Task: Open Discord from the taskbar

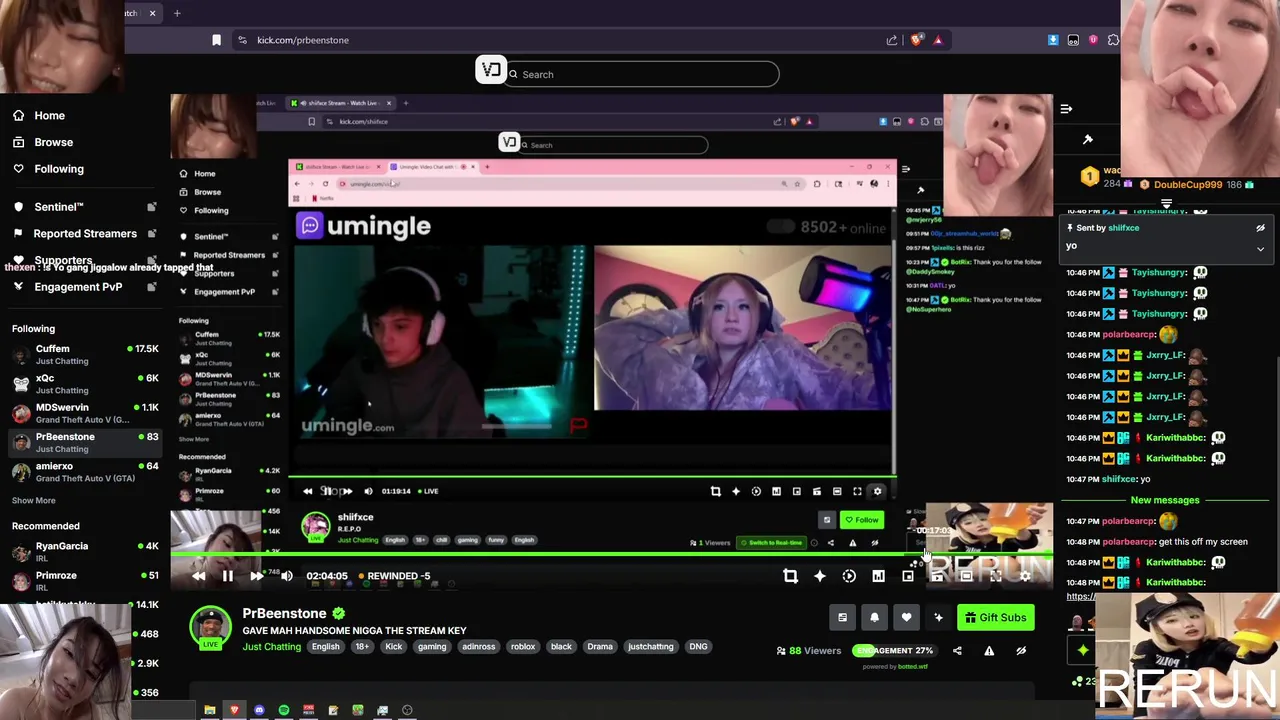Action: [259, 710]
